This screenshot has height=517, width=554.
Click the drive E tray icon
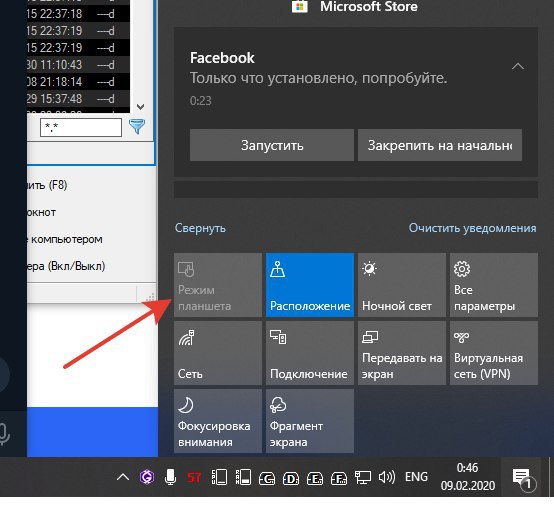point(315,478)
